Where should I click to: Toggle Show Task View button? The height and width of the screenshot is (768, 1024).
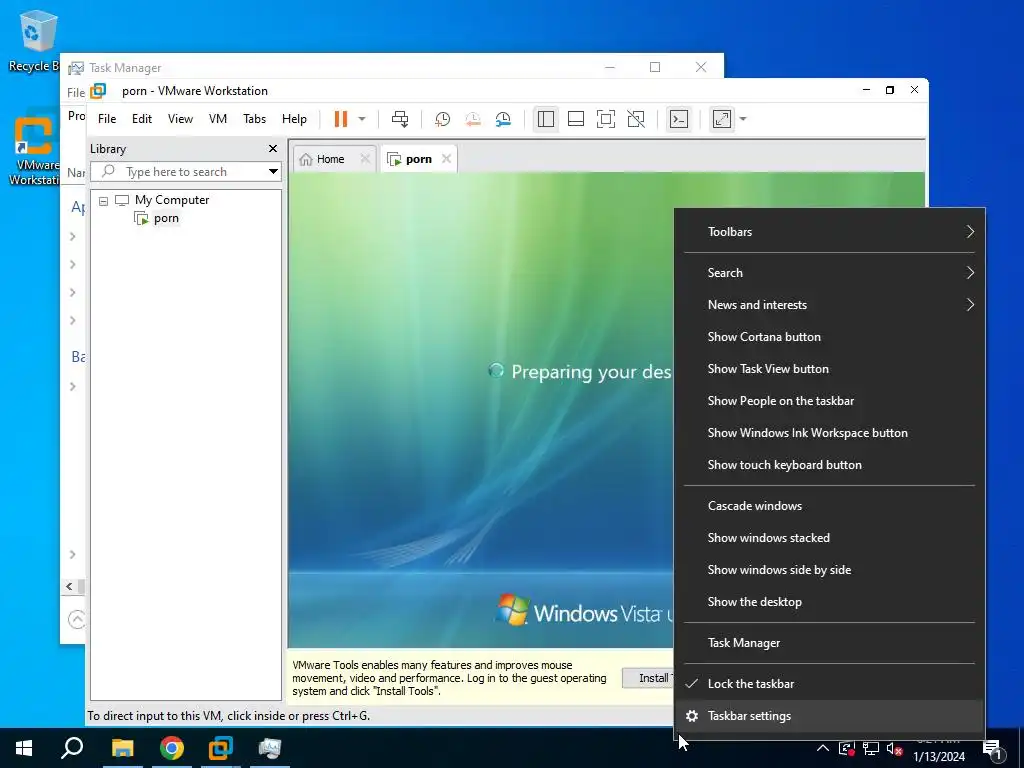pos(829,369)
